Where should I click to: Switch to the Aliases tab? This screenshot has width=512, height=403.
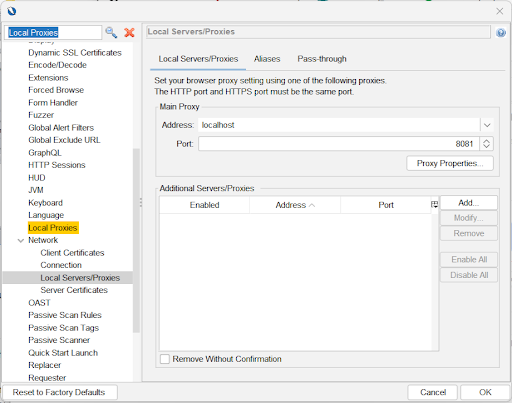[x=267, y=59]
